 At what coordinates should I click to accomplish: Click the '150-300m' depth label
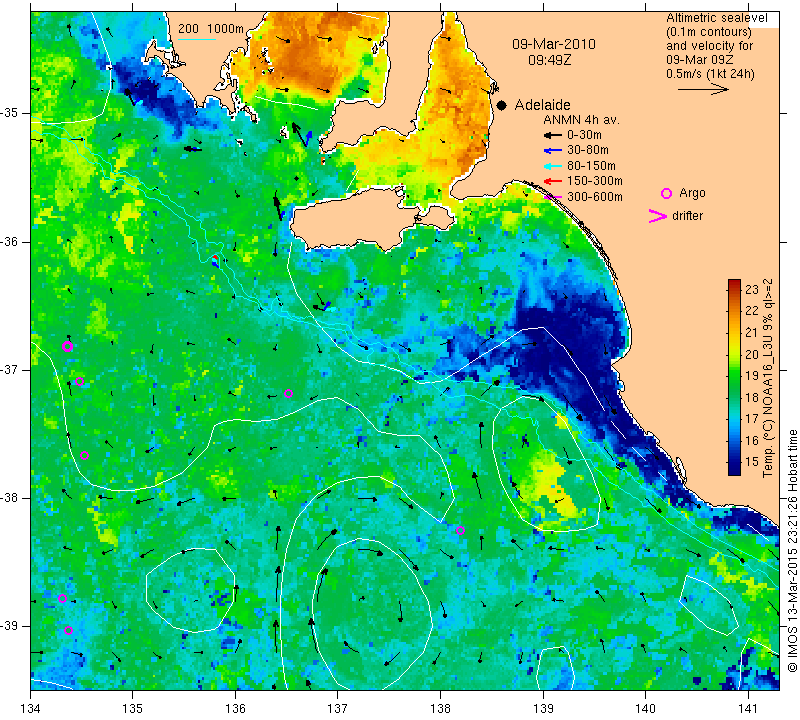point(594,181)
